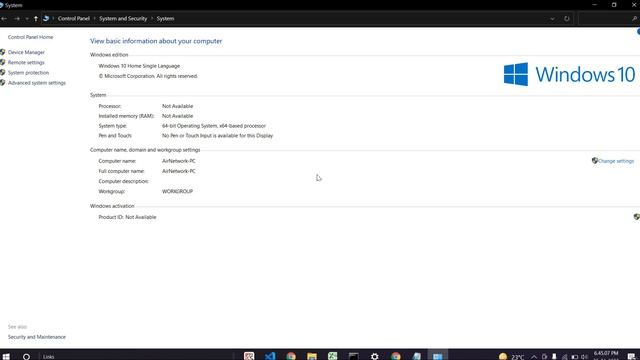Click the address bar breadcrumb chevron after Control Panel

pos(94,19)
